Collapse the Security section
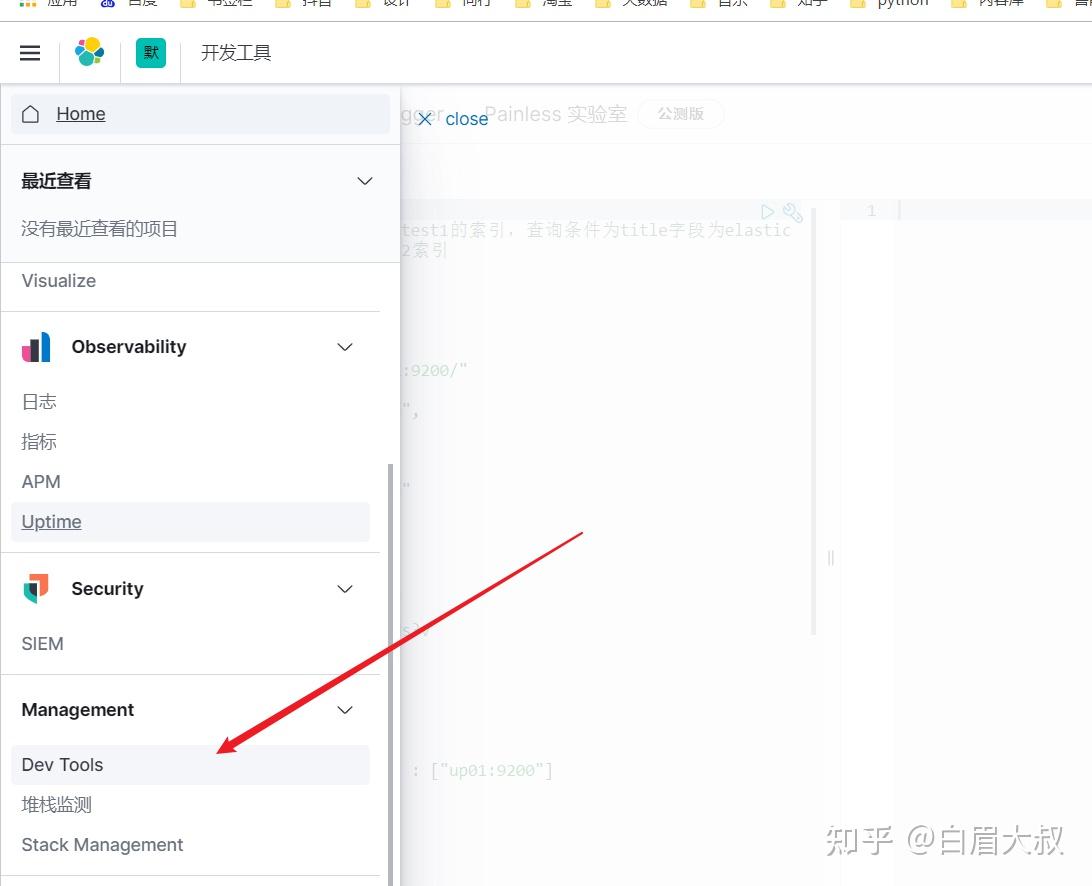 (x=344, y=589)
